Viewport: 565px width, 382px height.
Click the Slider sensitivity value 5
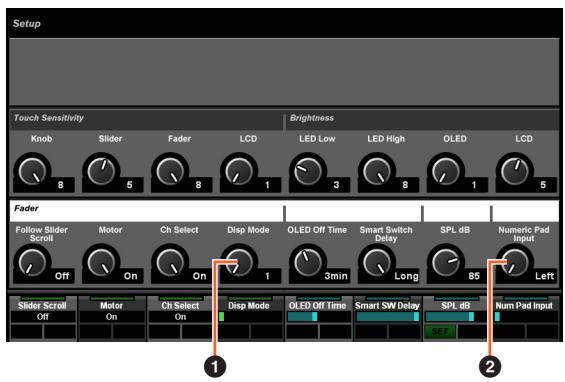click(129, 185)
